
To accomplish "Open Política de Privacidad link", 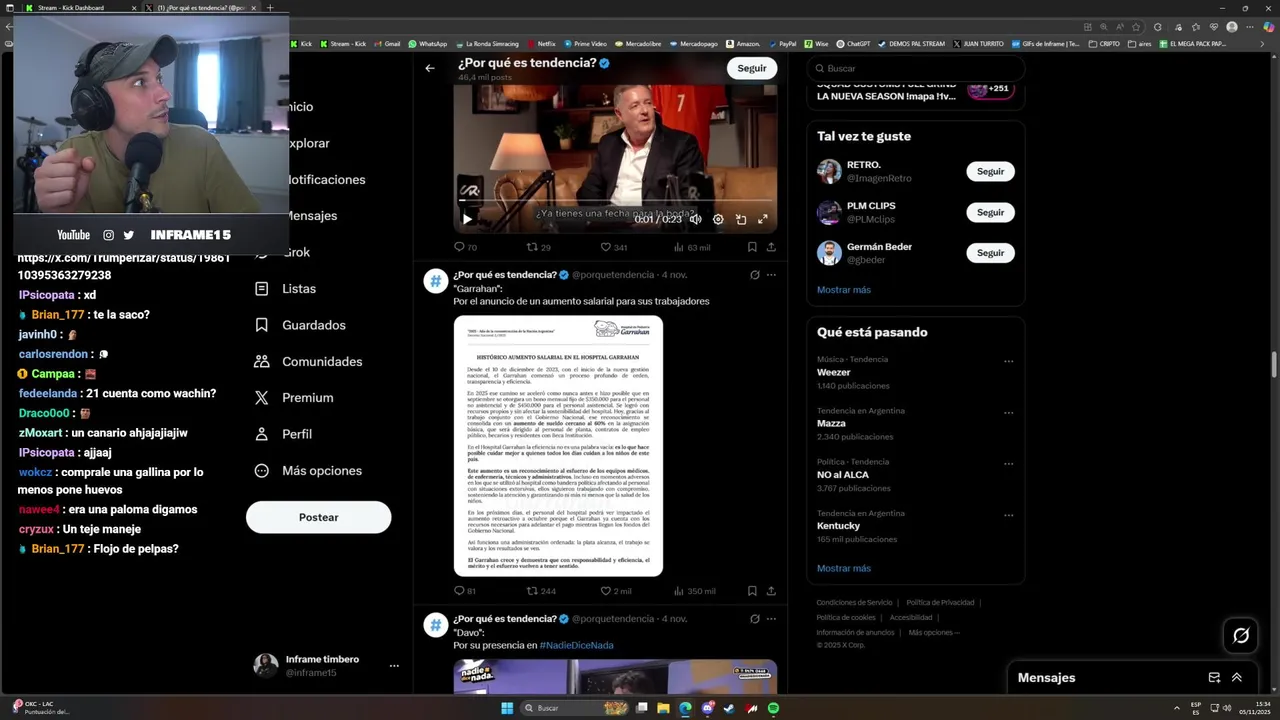I will point(940,602).
